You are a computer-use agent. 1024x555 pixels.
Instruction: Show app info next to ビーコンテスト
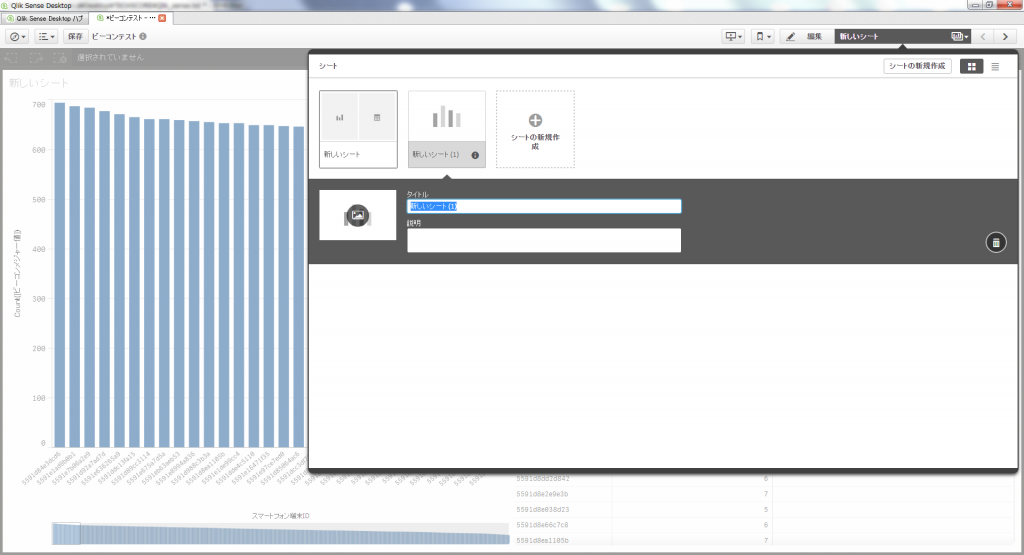pyautogui.click(x=143, y=37)
